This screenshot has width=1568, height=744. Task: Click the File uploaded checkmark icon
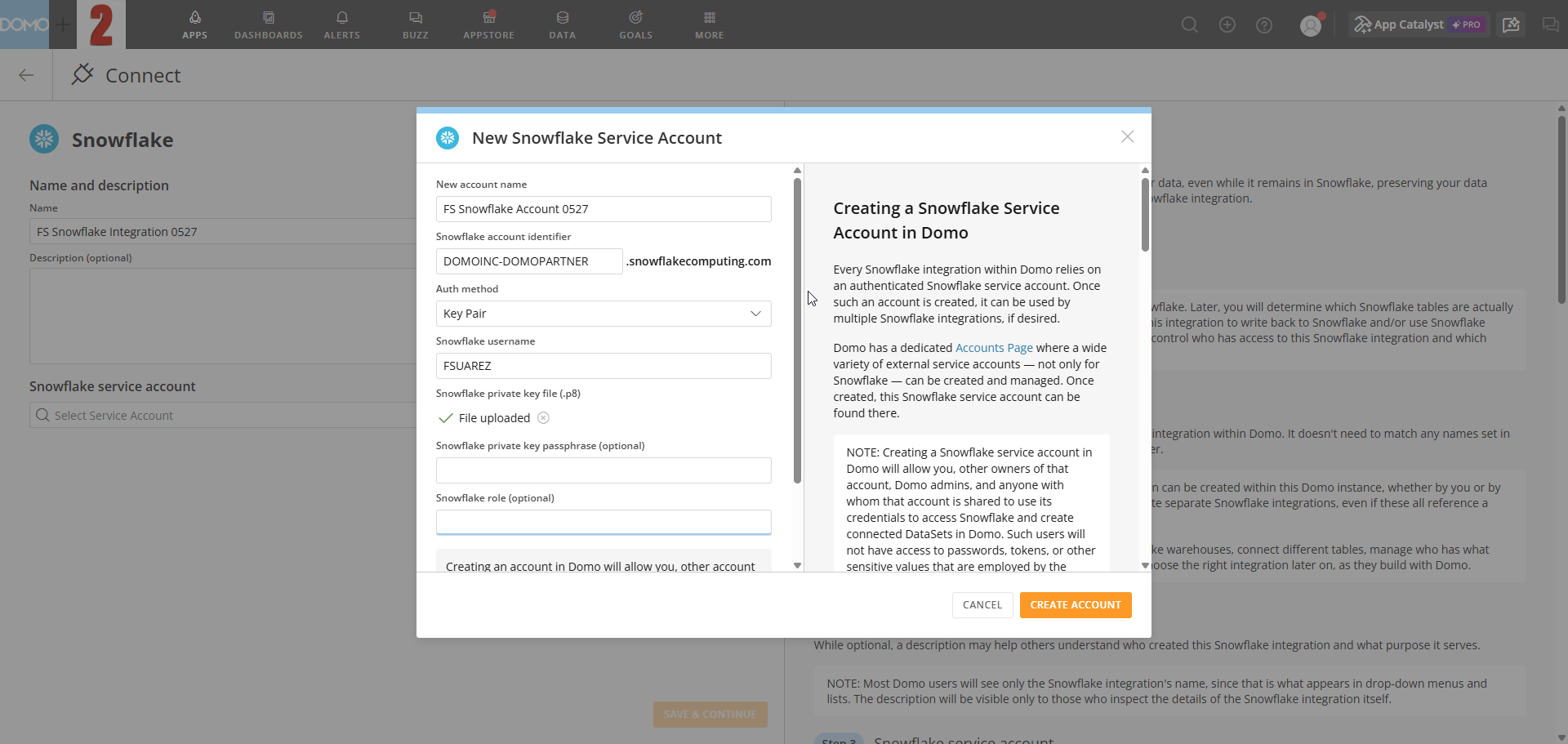pyautogui.click(x=446, y=418)
